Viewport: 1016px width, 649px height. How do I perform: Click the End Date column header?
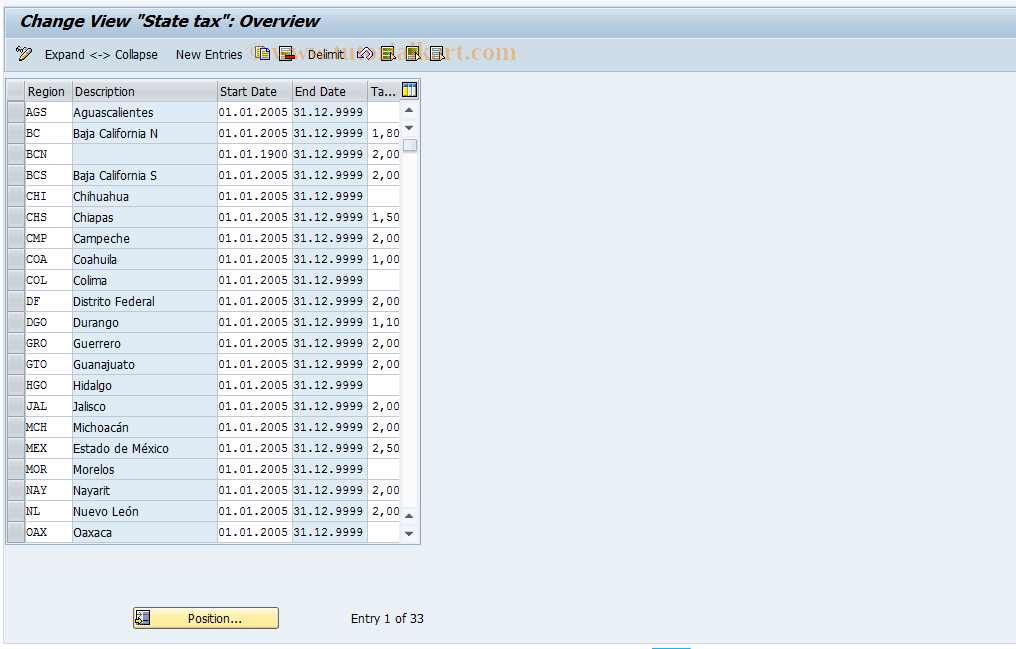pos(330,91)
